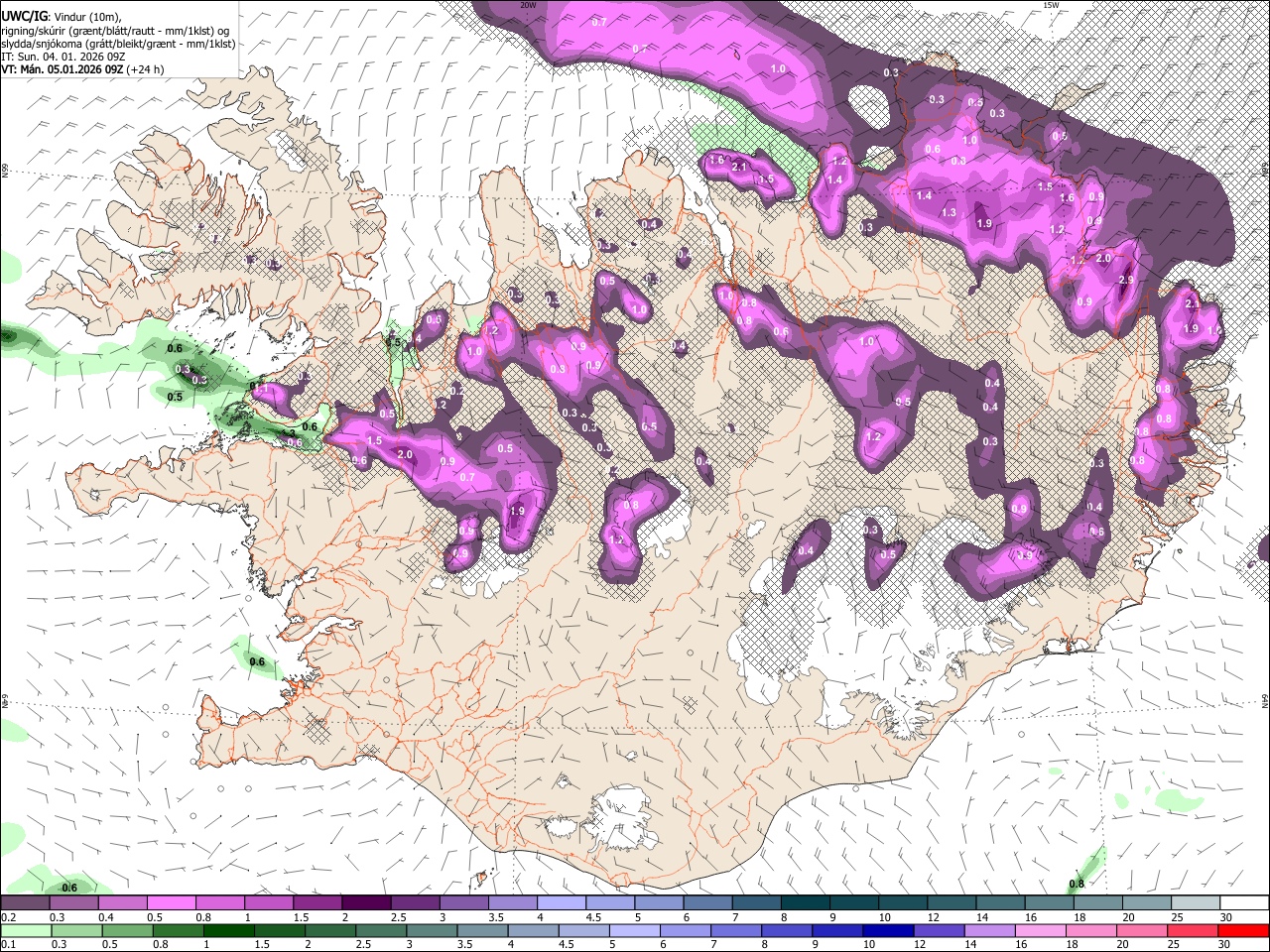Click the 30 label ending the snow scale

coord(1225,917)
